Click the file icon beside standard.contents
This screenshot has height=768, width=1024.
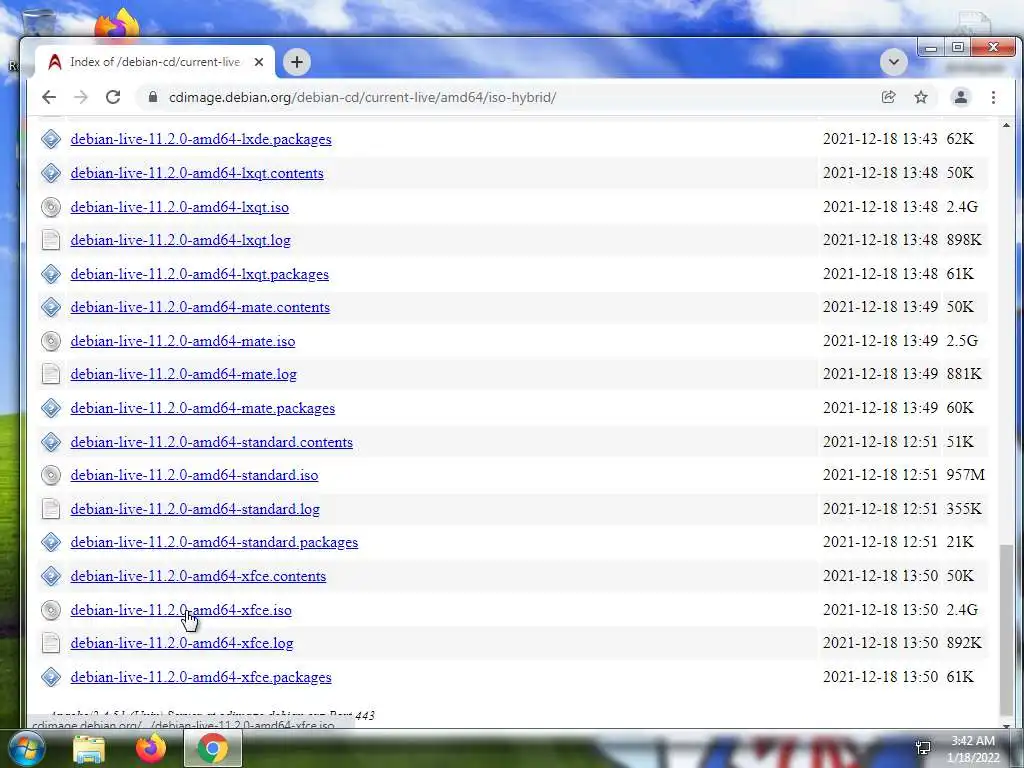coord(51,442)
